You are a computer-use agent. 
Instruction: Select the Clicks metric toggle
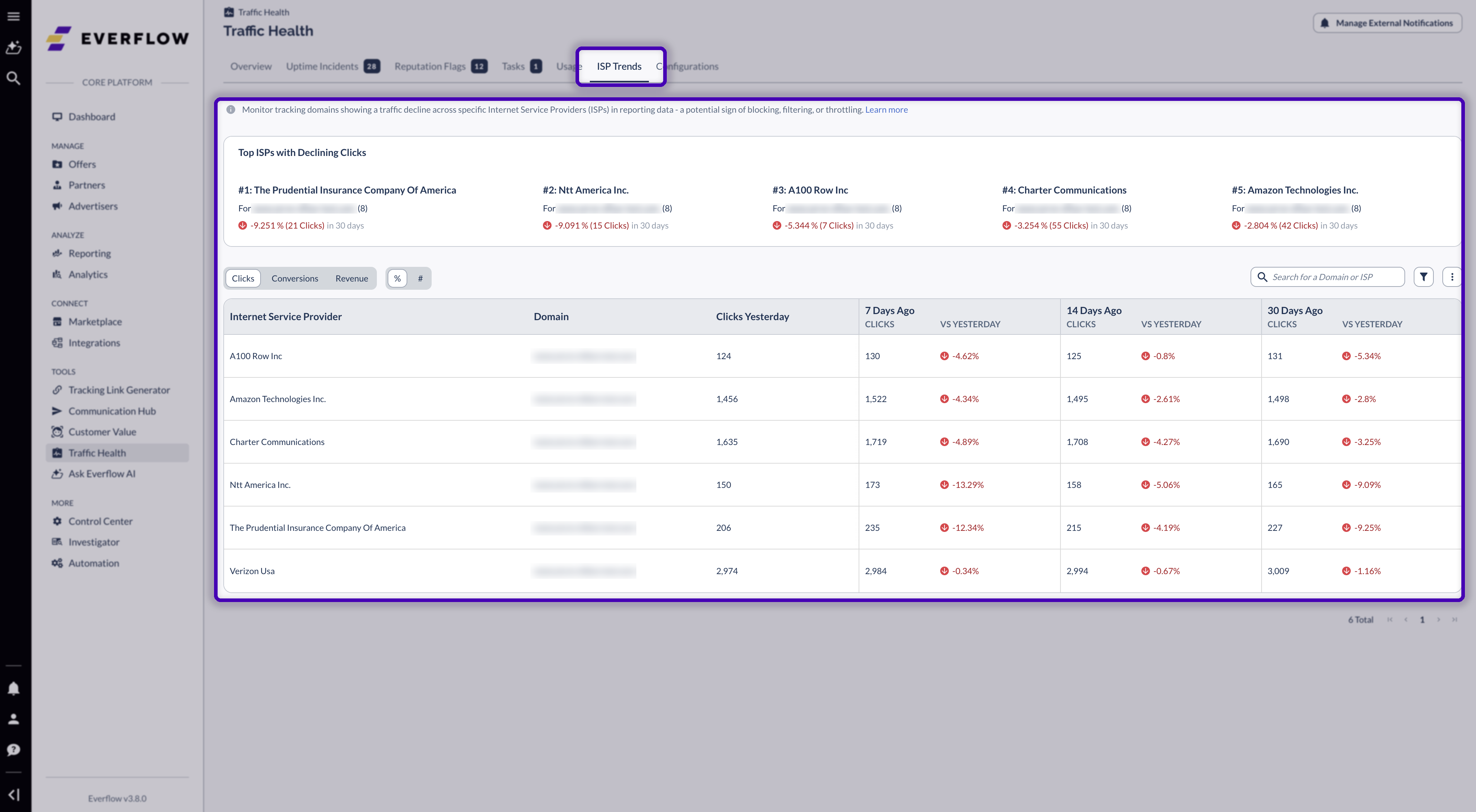(x=243, y=278)
